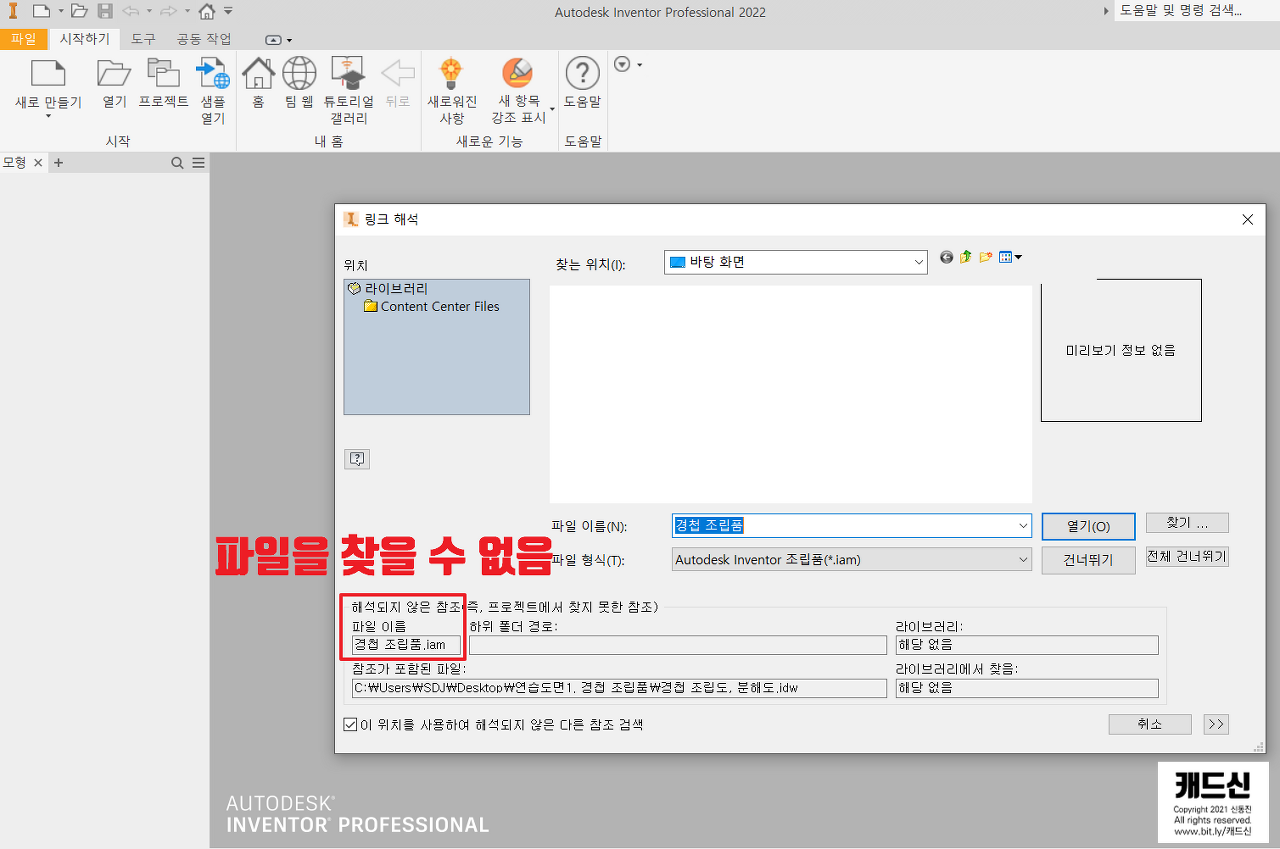Click the quick access Open folder icon
1280x849 pixels.
pos(79,12)
